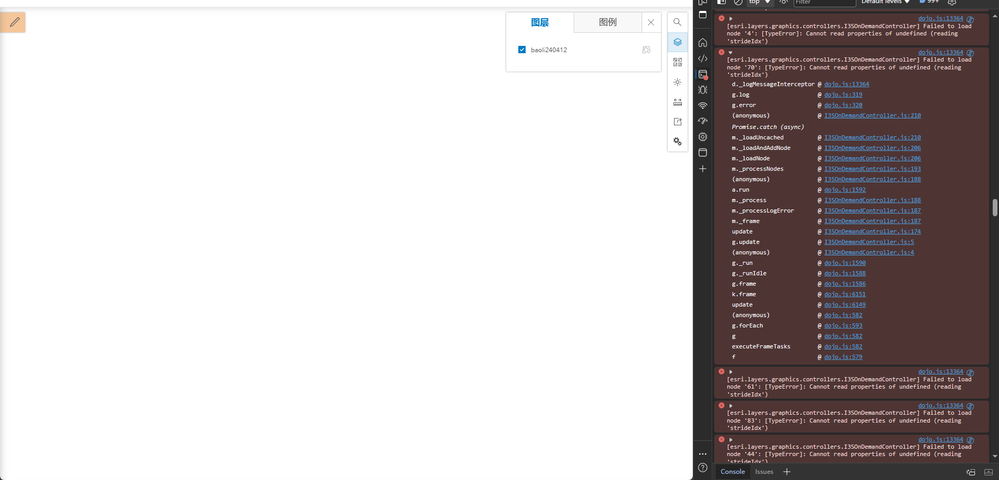Click the undock drawer icon left of collapse
This screenshot has height=480, width=999.
971,472
